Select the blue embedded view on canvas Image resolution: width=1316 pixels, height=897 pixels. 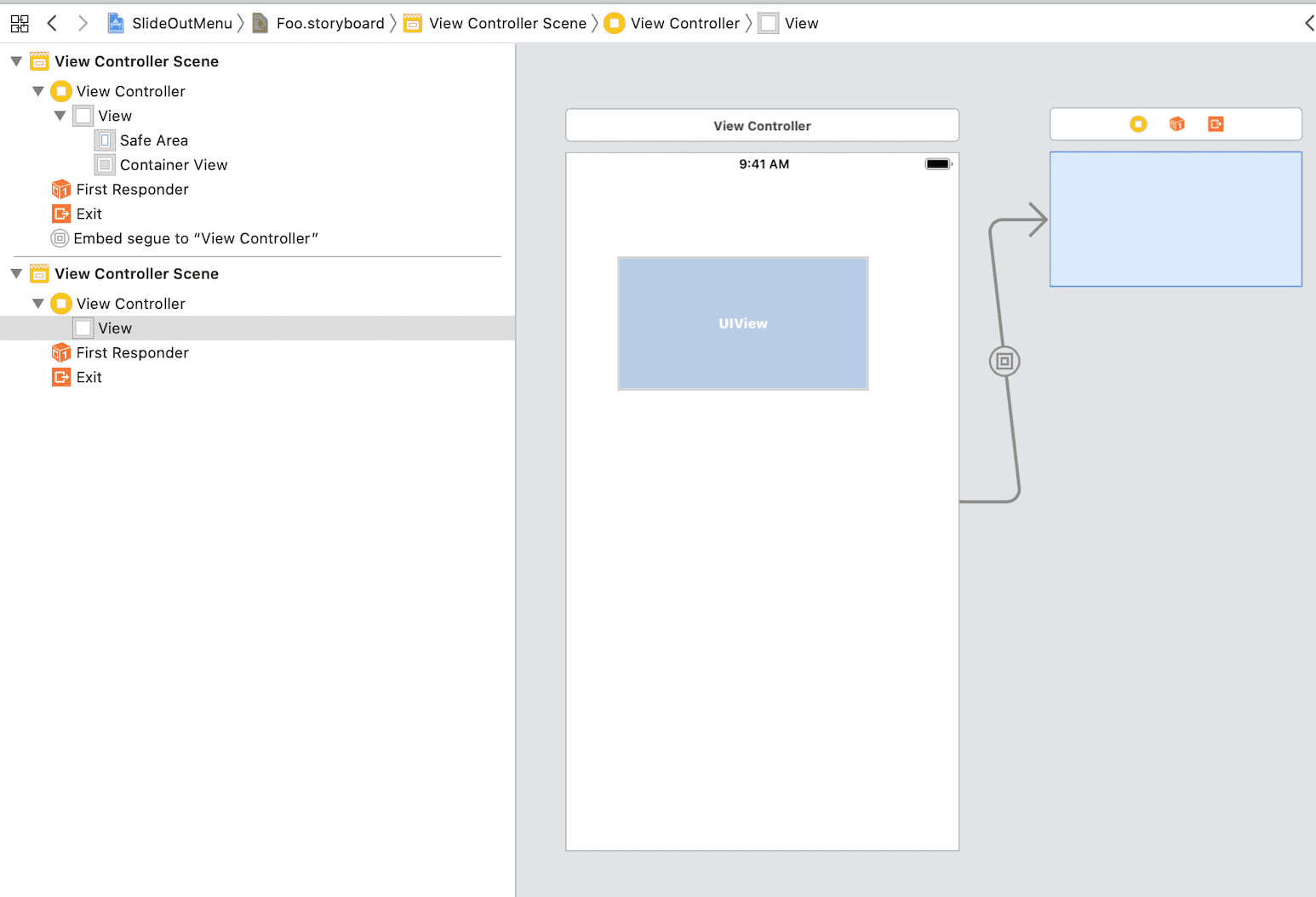click(x=1176, y=219)
